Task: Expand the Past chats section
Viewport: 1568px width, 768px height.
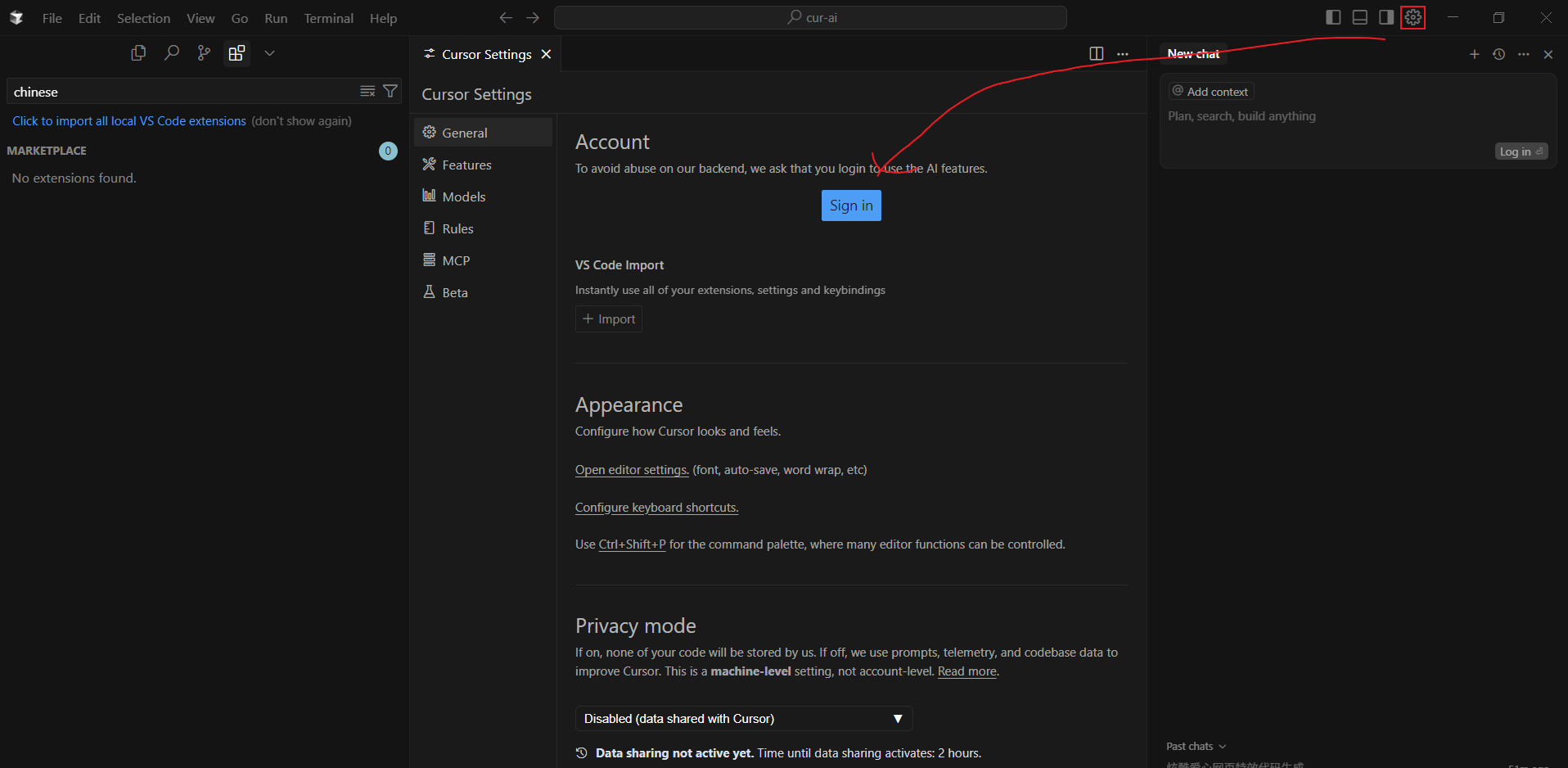Action: pos(1196,746)
